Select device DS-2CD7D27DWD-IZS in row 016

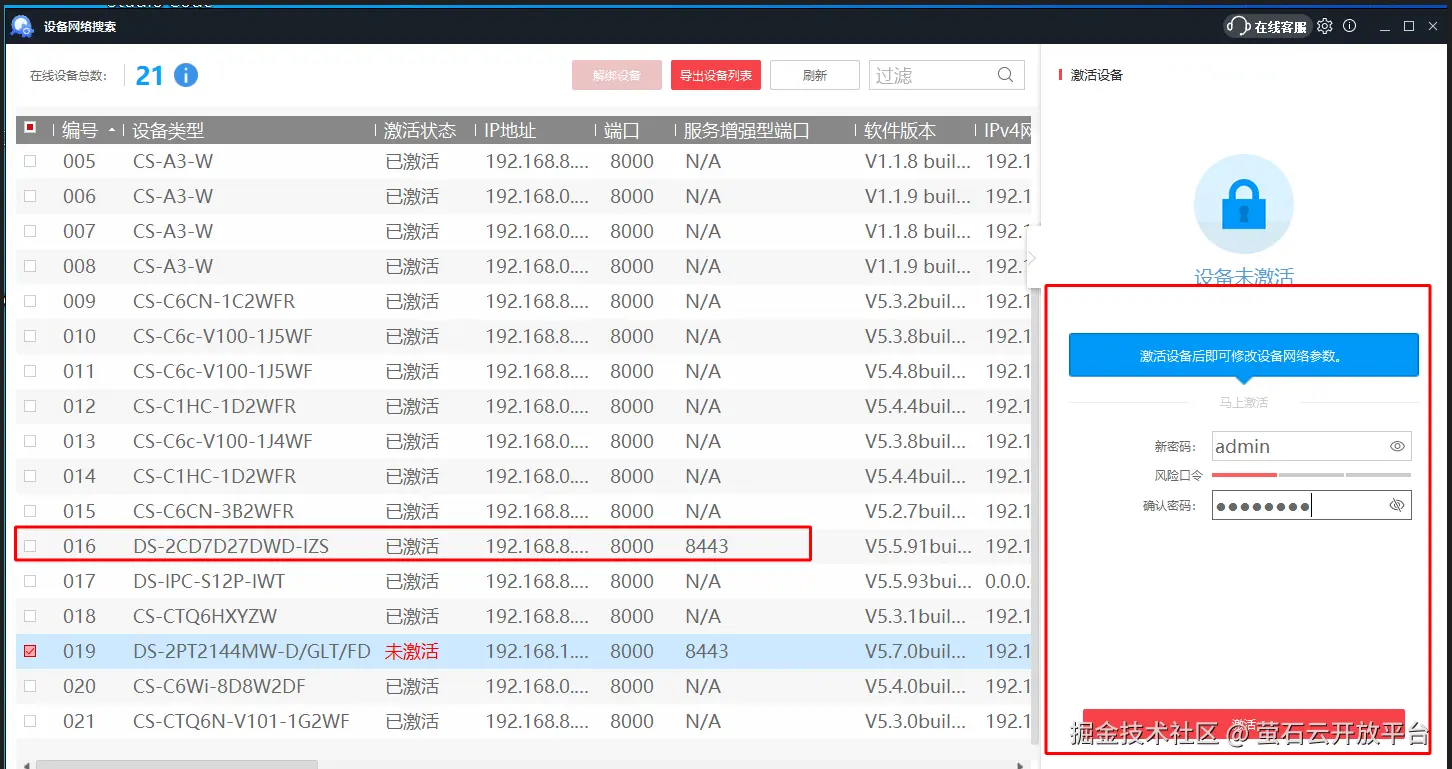(x=231, y=546)
